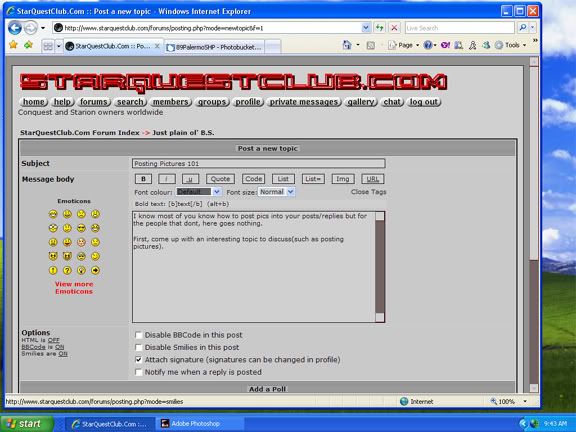Check Disable Smilies in this post
576x432 pixels.
pos(138,348)
